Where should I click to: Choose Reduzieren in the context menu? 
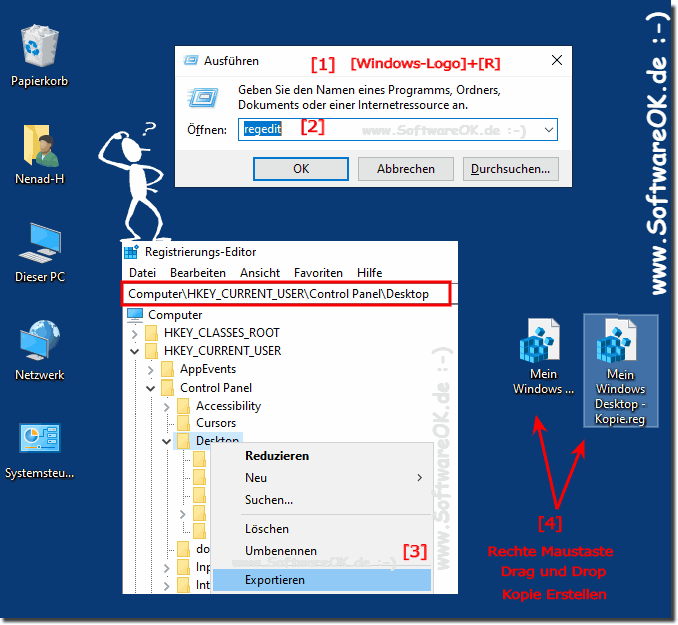click(x=323, y=456)
